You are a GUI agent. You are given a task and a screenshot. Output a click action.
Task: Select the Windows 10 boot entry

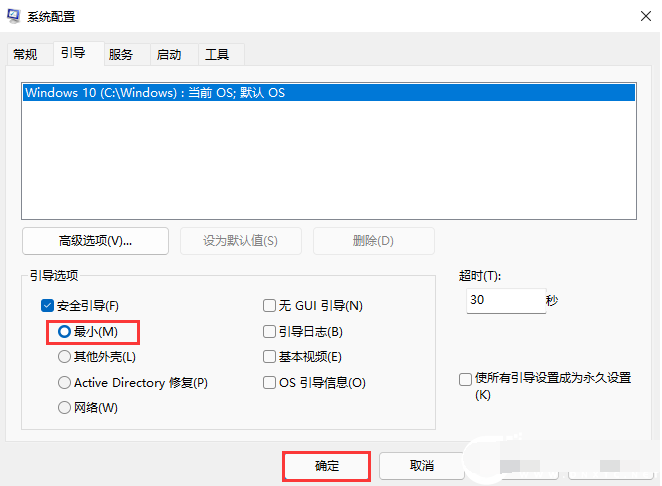click(155, 93)
